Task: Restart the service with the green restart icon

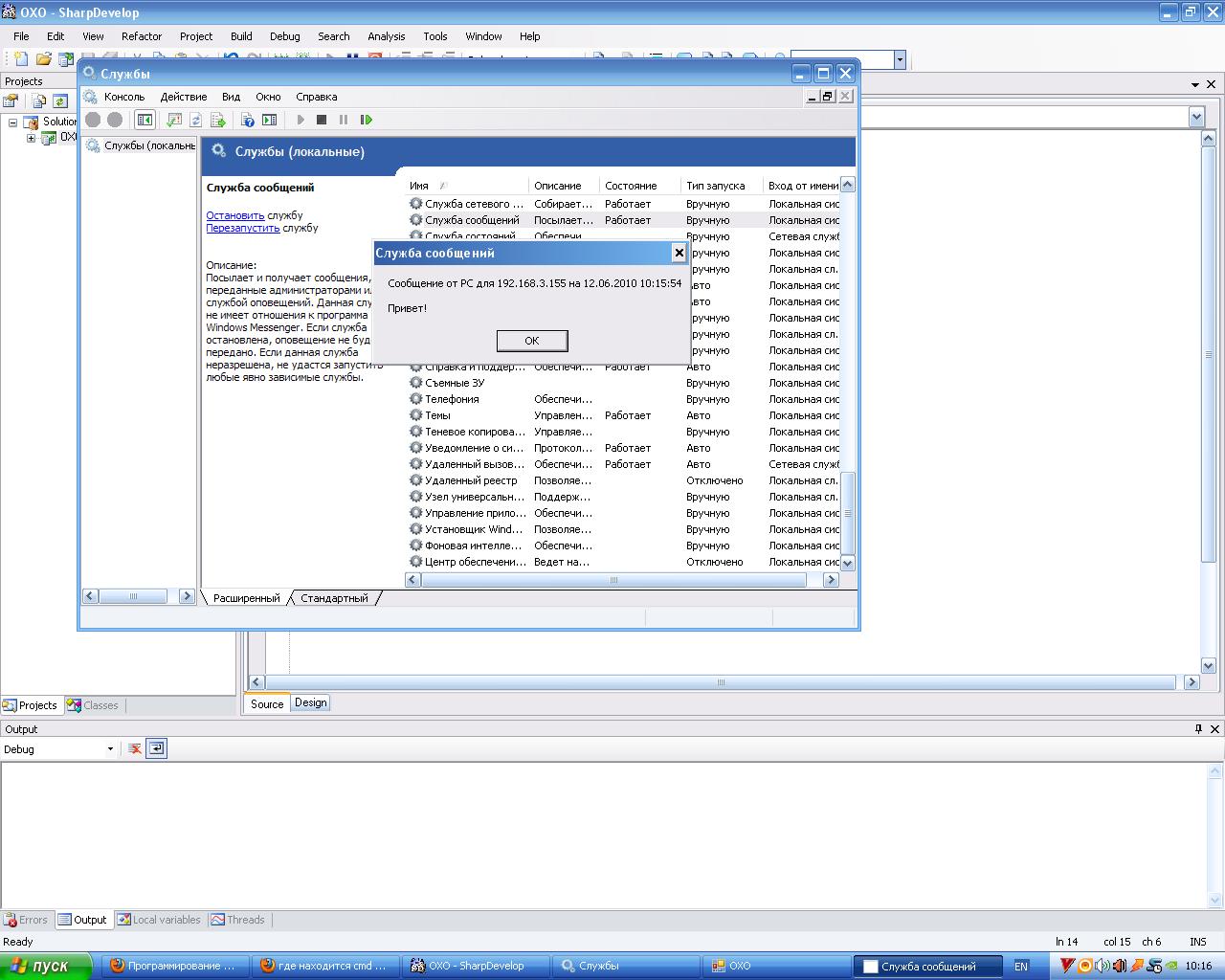Action: [x=366, y=120]
